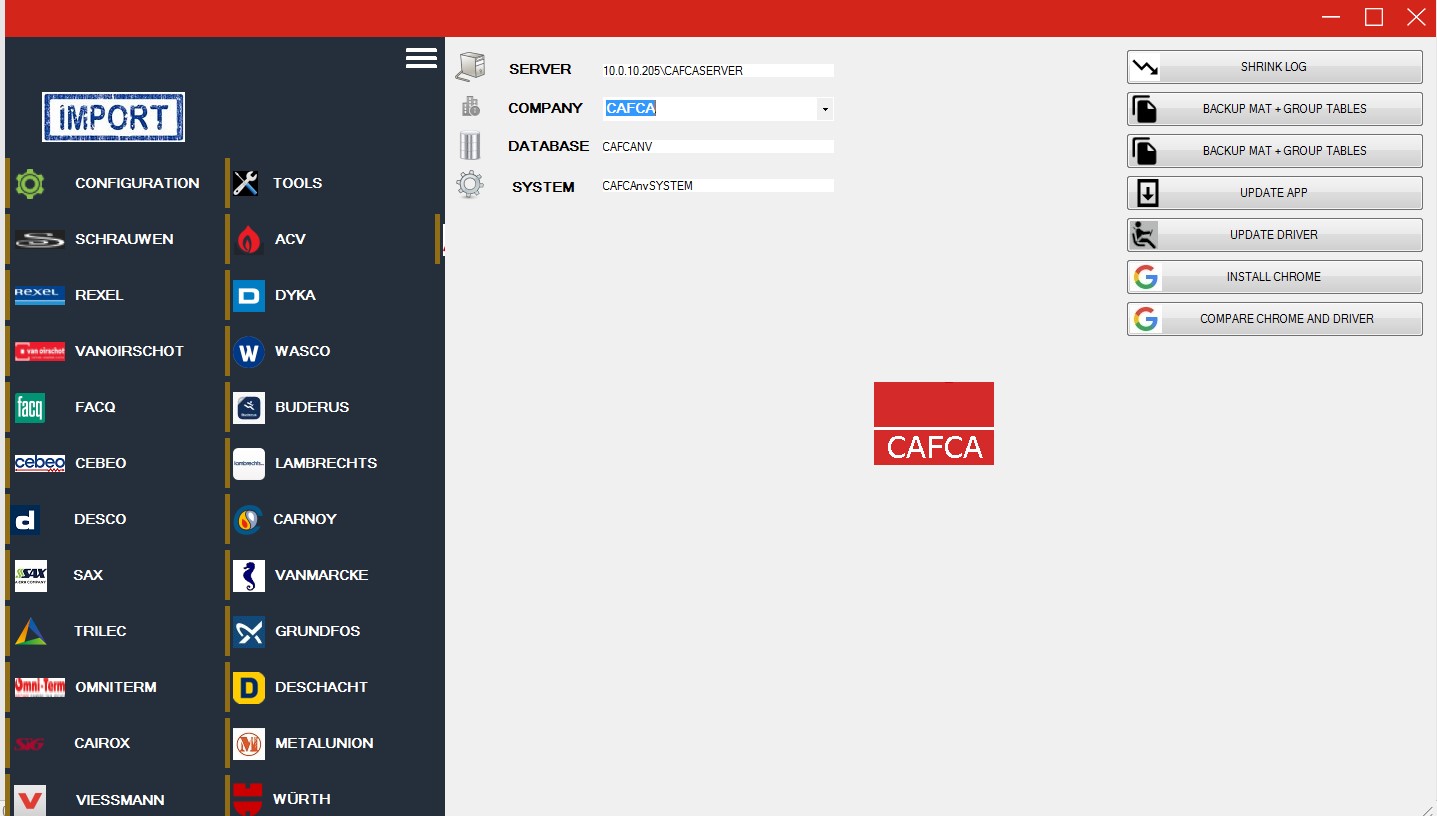Focus the Server address field

(717, 70)
